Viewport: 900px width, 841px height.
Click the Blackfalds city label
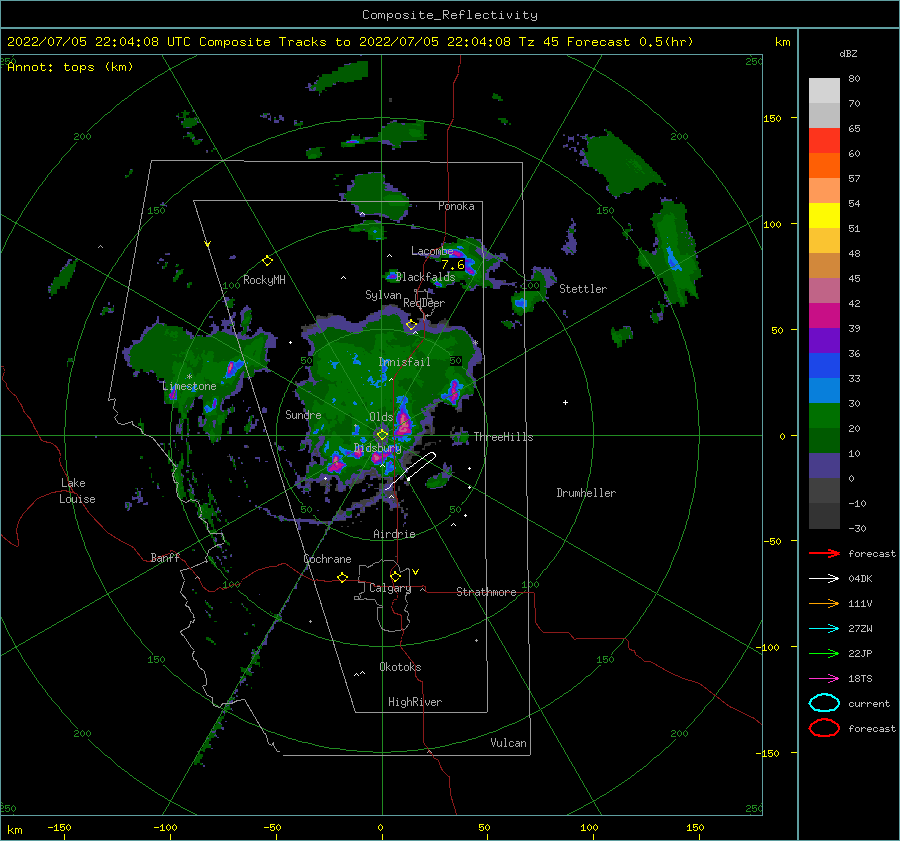point(425,277)
